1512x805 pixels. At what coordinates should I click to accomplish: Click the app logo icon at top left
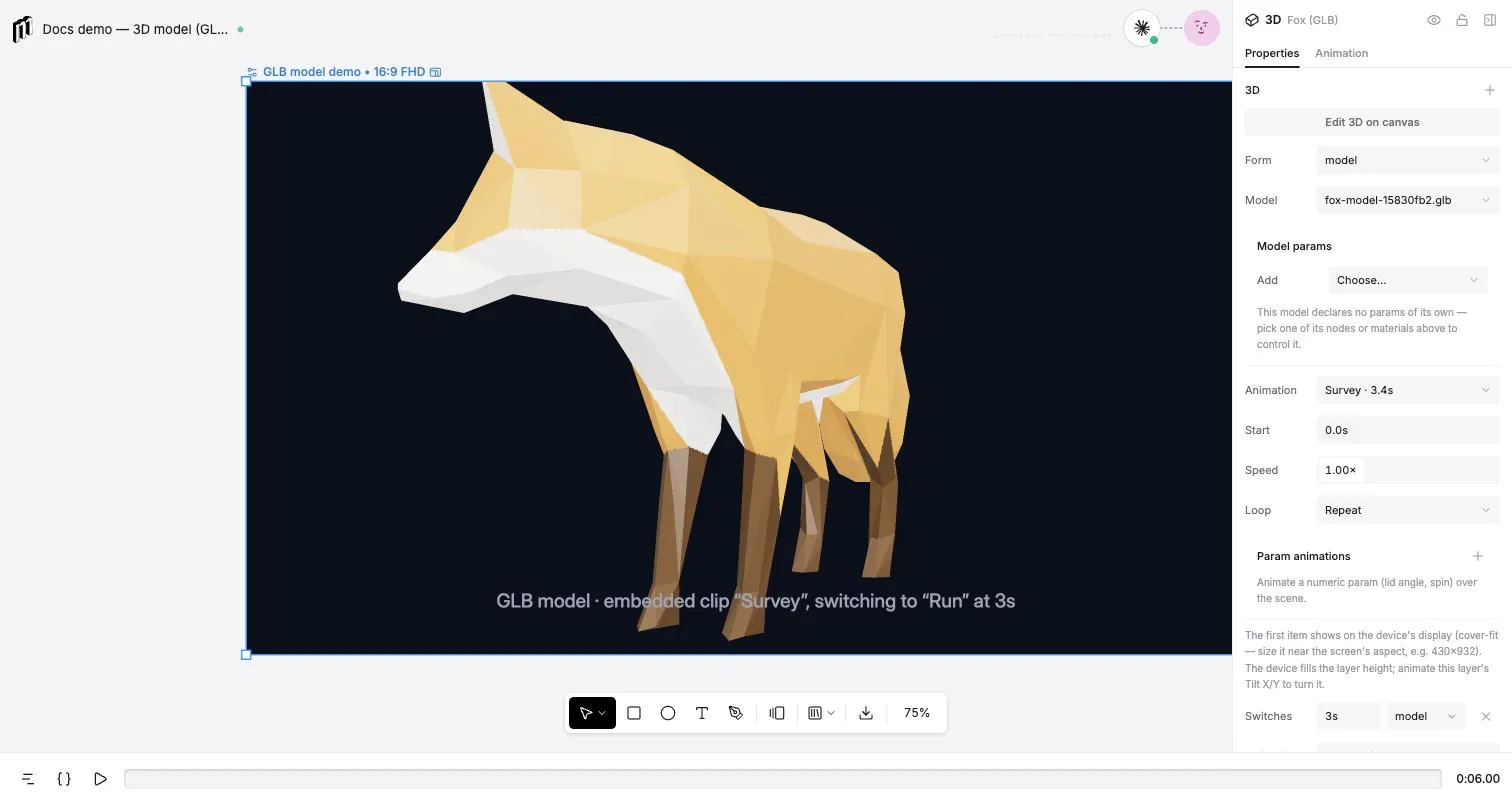tap(22, 29)
